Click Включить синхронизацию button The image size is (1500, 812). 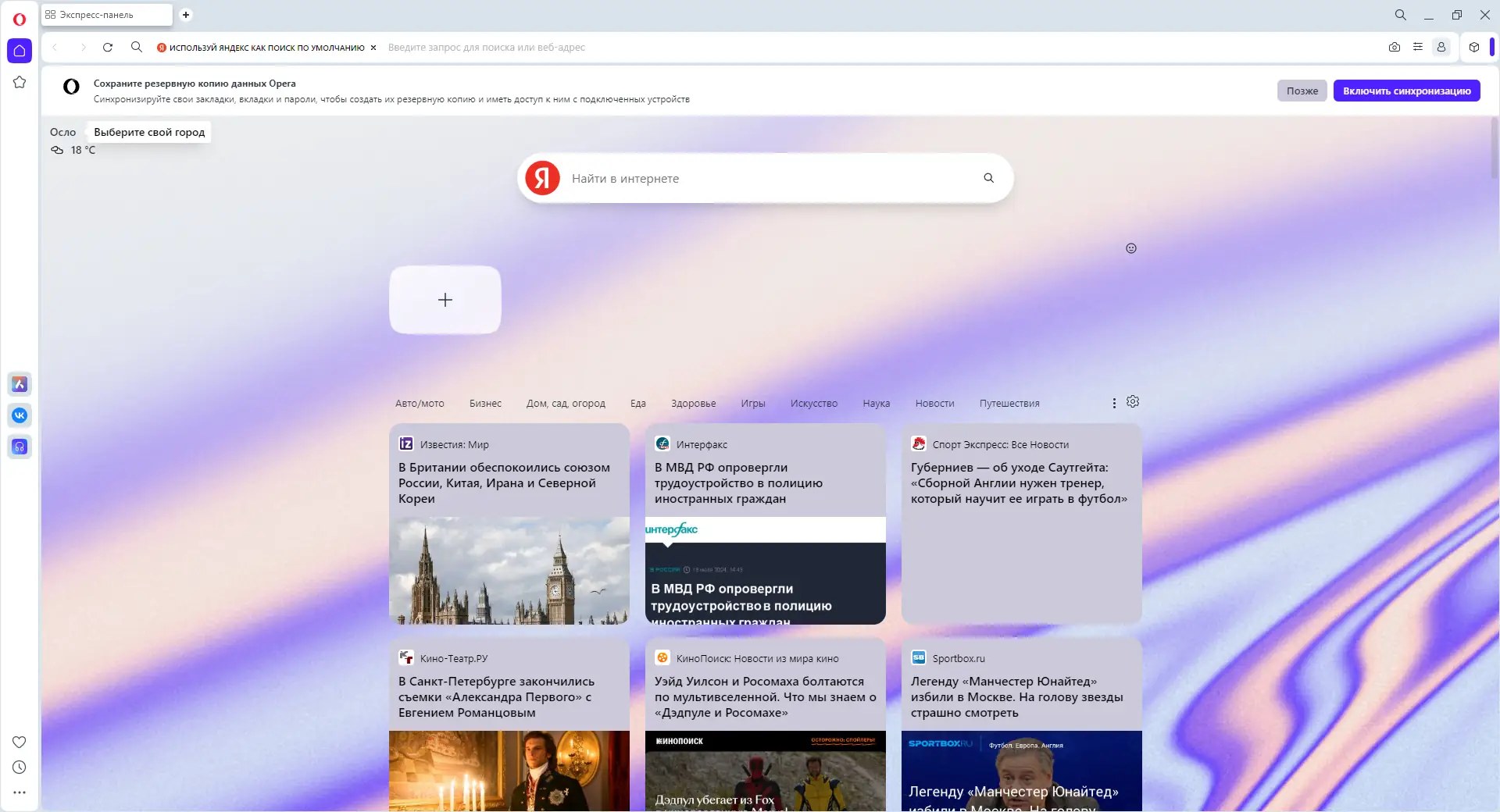click(1407, 91)
